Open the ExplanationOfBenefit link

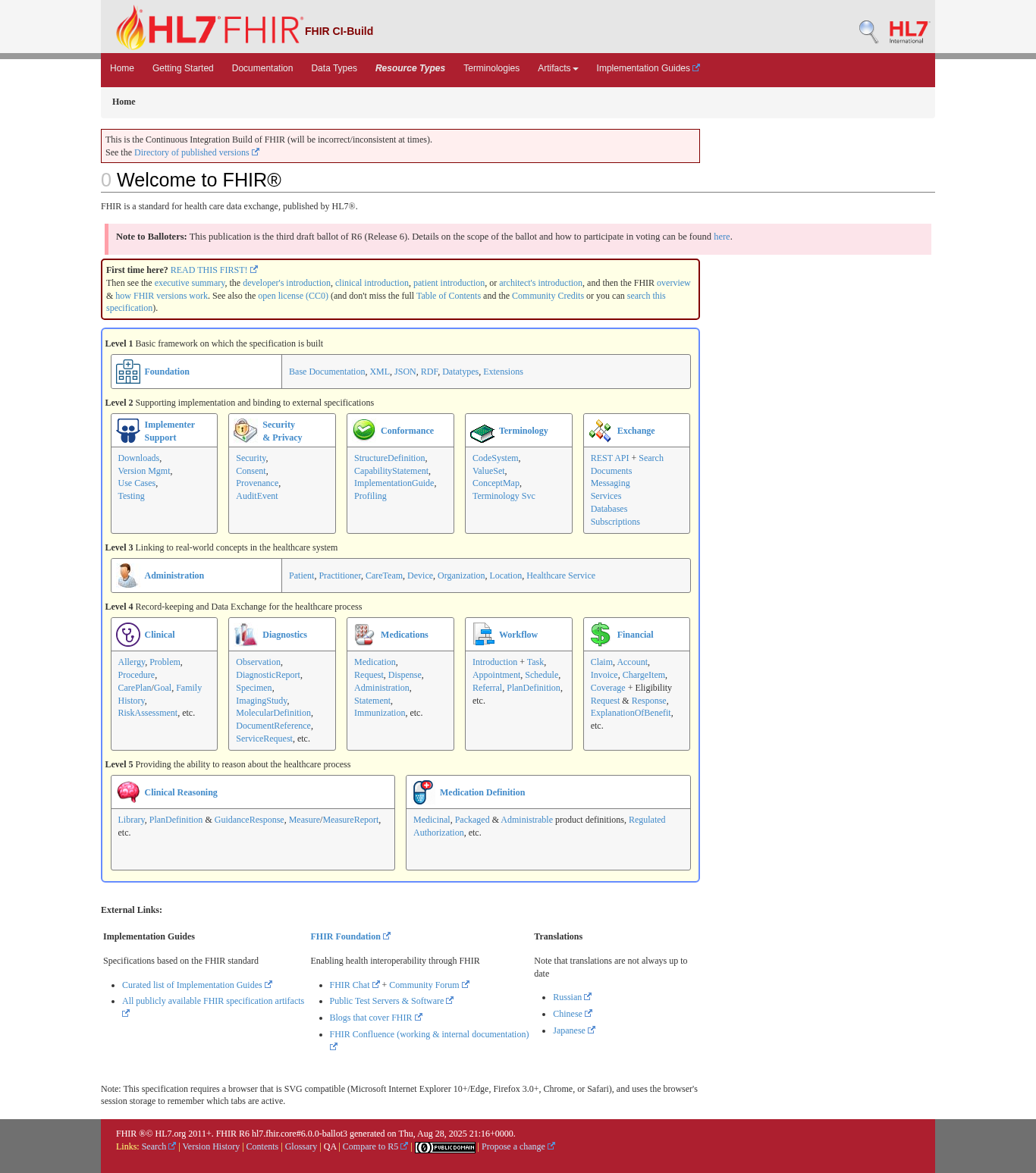[631, 713]
